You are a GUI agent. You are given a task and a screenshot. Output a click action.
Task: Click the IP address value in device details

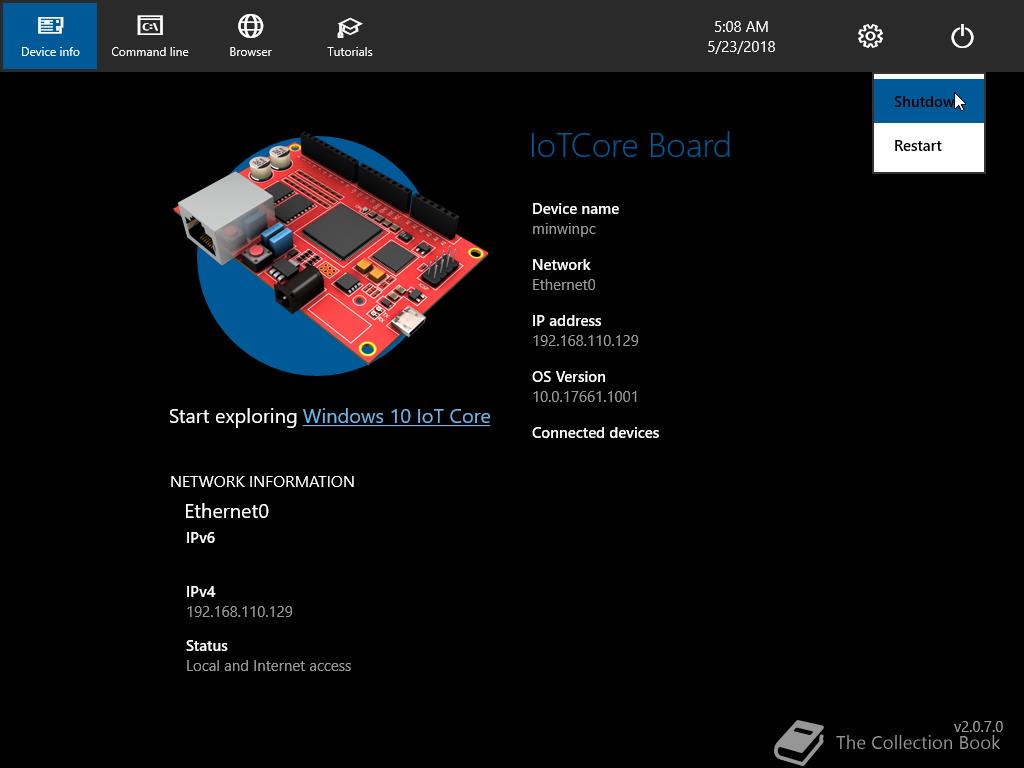point(585,341)
